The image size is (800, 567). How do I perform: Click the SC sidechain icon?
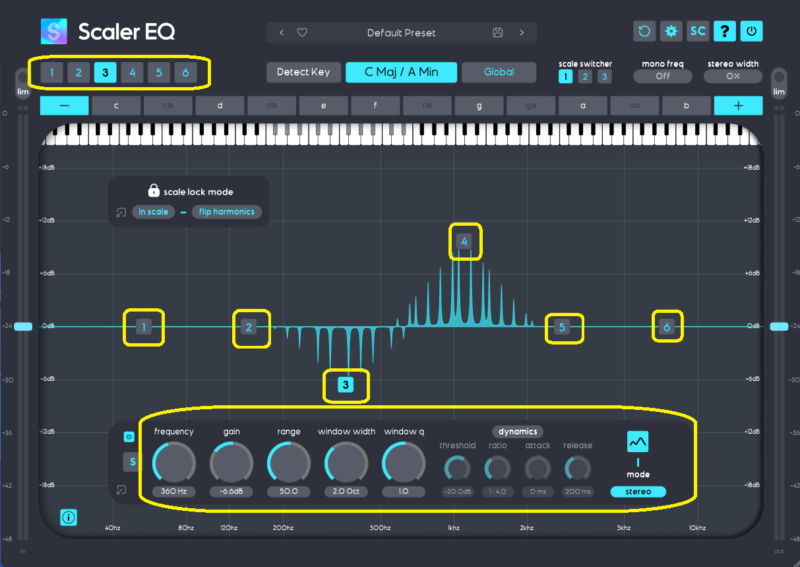(x=698, y=31)
